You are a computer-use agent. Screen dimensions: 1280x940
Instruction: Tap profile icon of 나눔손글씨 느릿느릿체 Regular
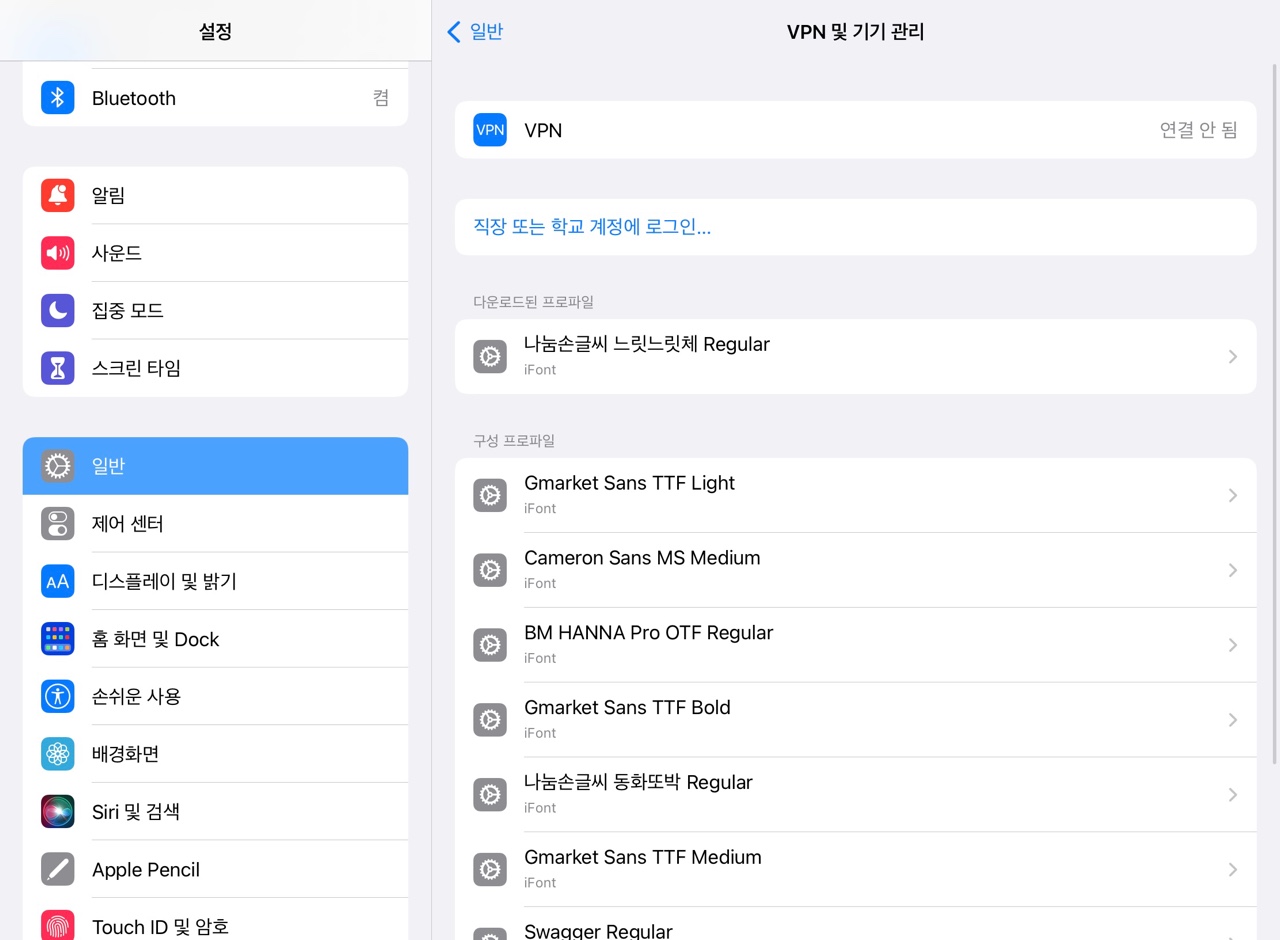490,356
